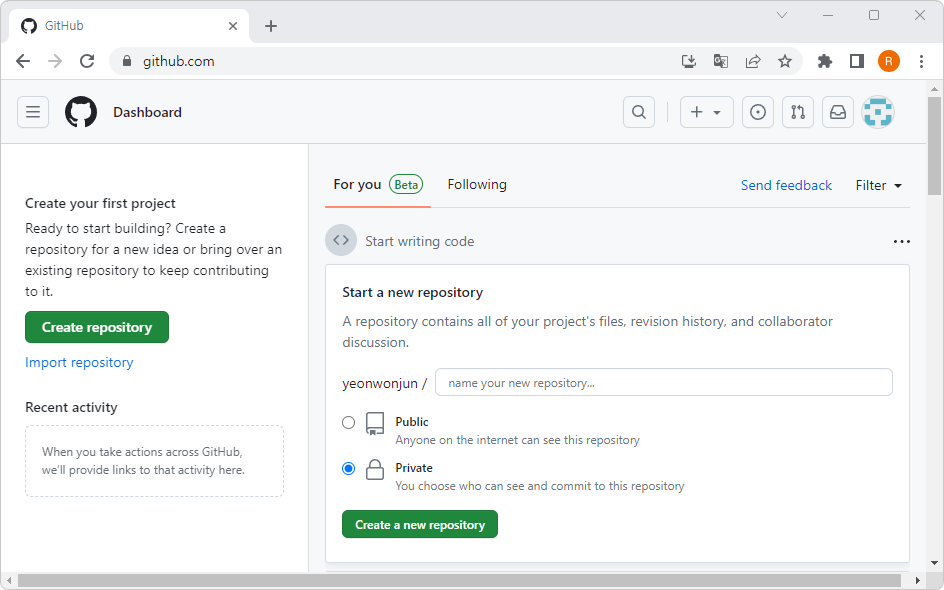
Task: Click the horizontal scrollbar thumb
Action: click(x=459, y=580)
